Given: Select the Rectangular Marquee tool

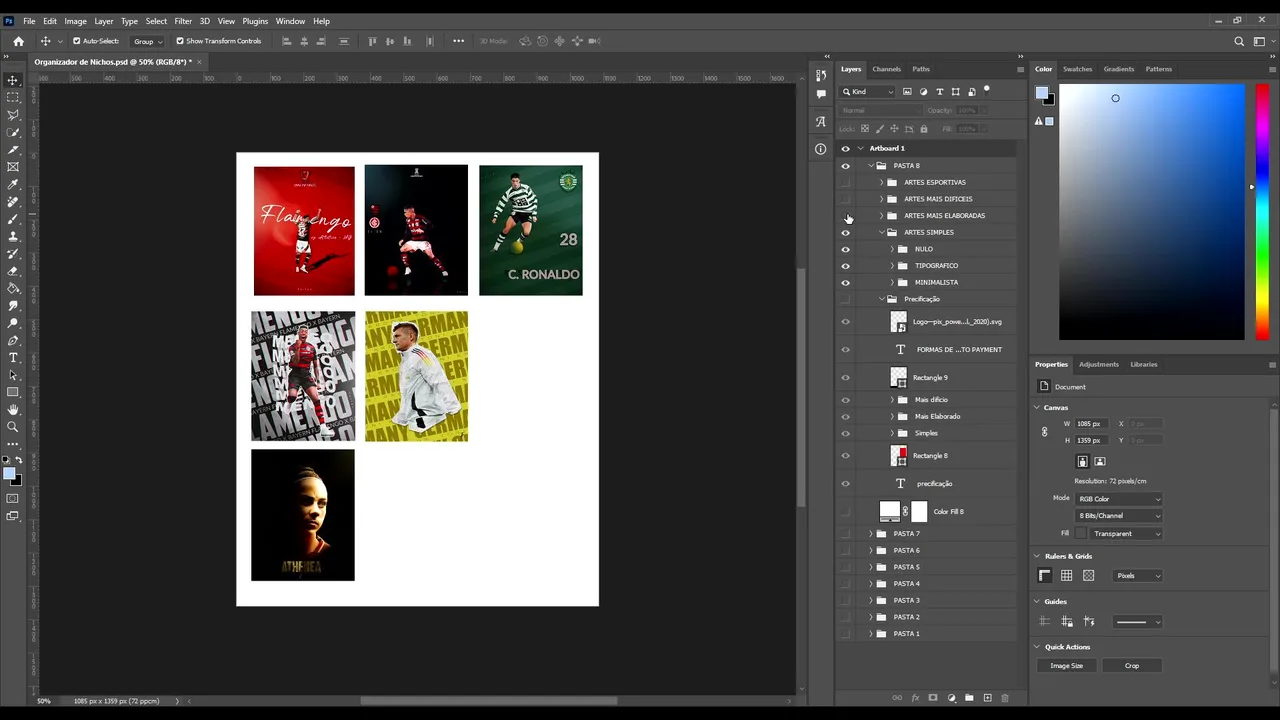Looking at the screenshot, I should point(13,97).
